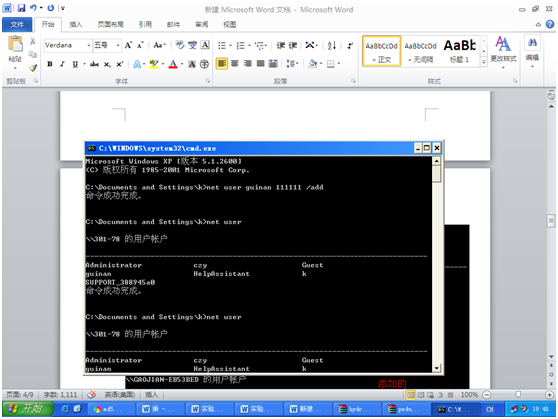
Task: Switch to the 页面布局 Page Layout tab
Action: point(111,24)
